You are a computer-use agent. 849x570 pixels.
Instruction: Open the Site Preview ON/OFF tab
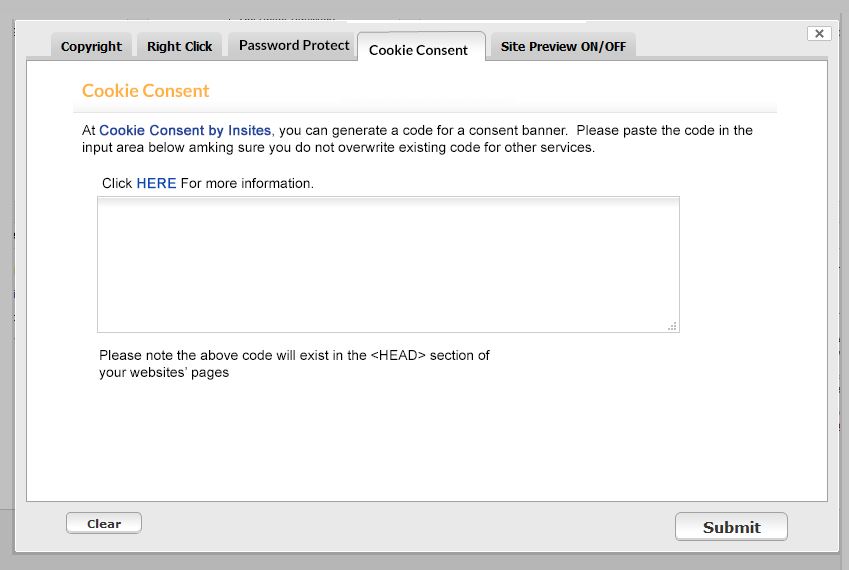(x=562, y=46)
